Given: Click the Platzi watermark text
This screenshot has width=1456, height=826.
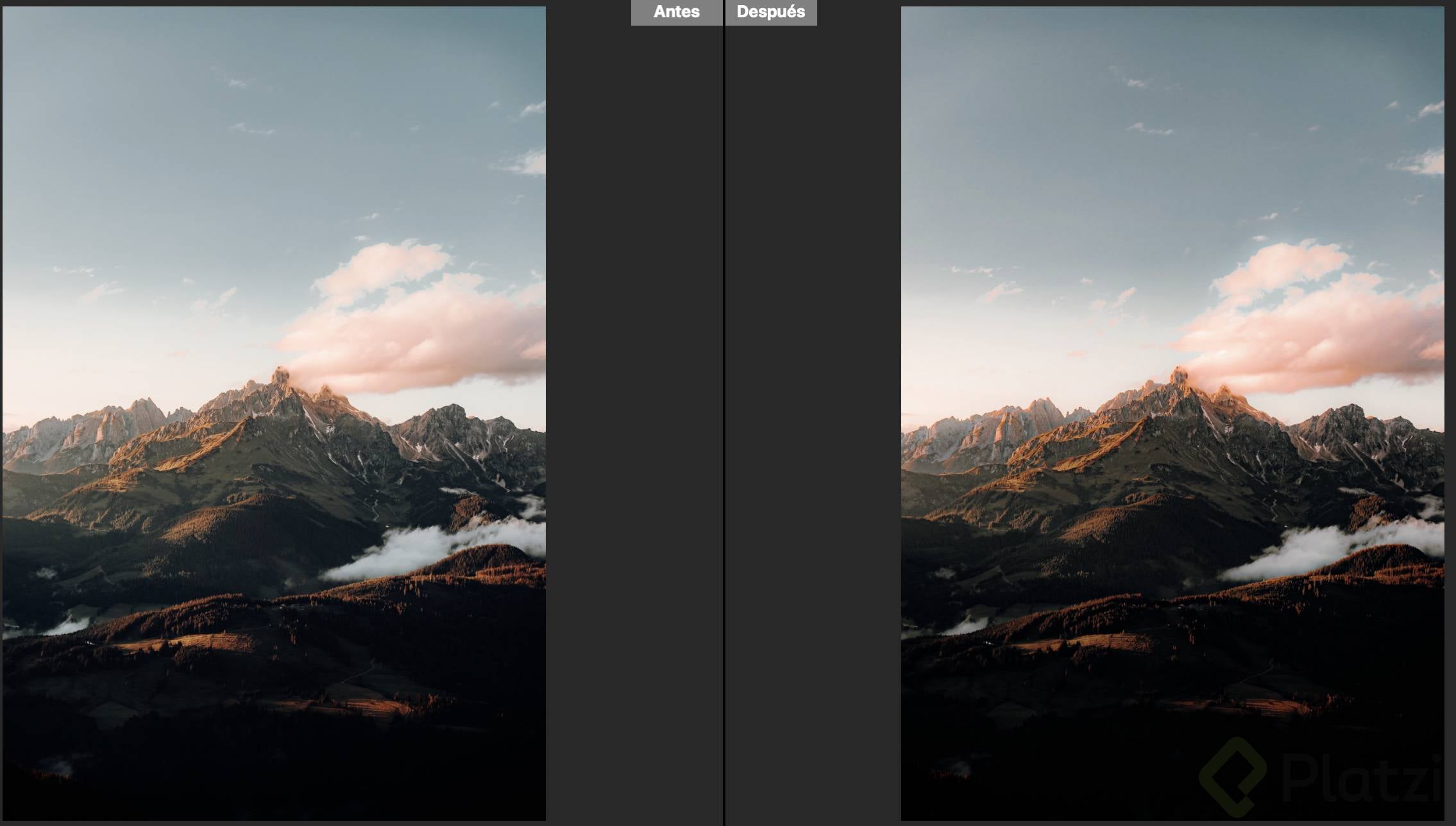Looking at the screenshot, I should click(x=1363, y=778).
